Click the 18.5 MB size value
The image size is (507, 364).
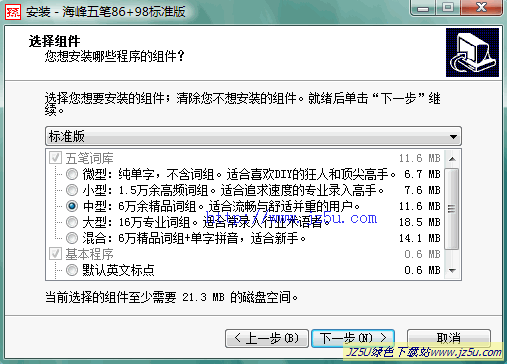[x=420, y=222]
